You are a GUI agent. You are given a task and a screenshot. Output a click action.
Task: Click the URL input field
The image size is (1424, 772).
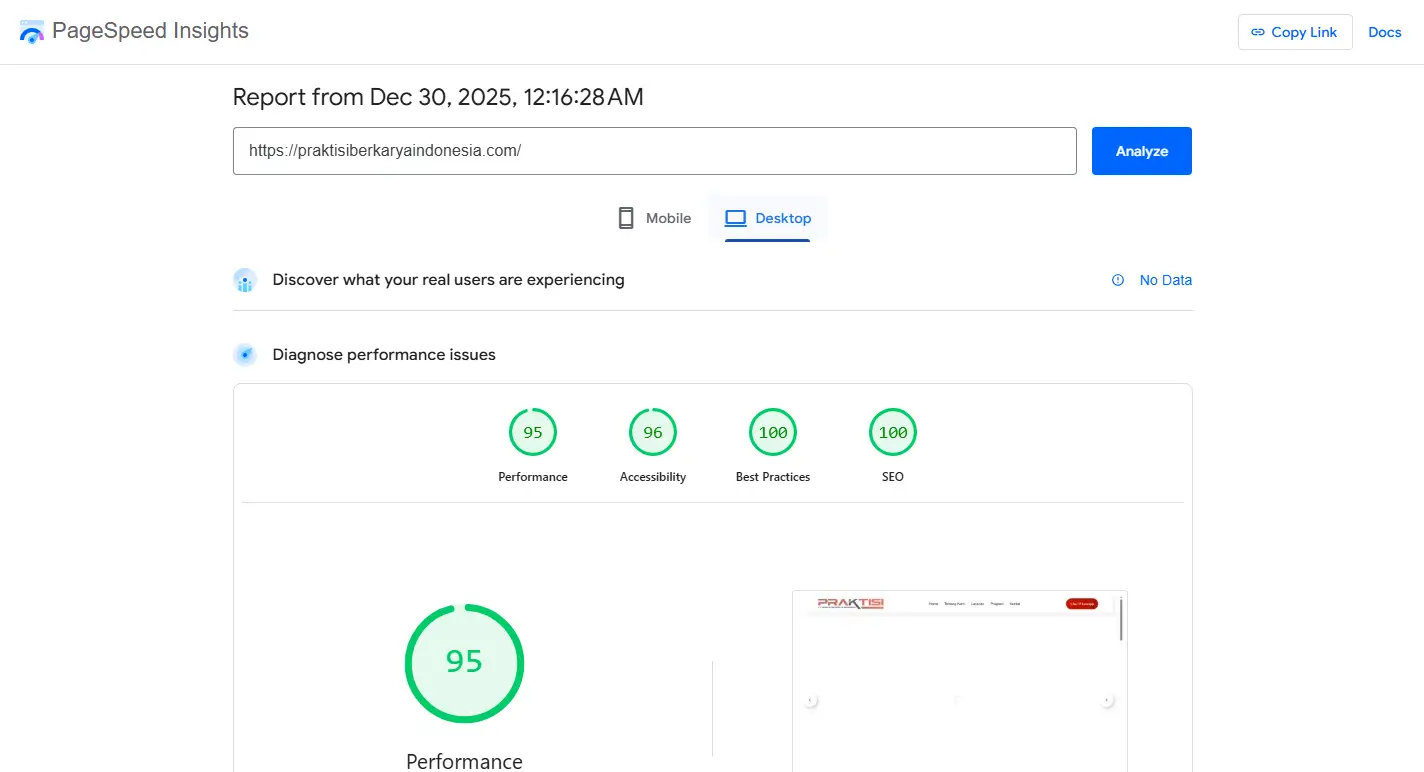click(x=654, y=150)
